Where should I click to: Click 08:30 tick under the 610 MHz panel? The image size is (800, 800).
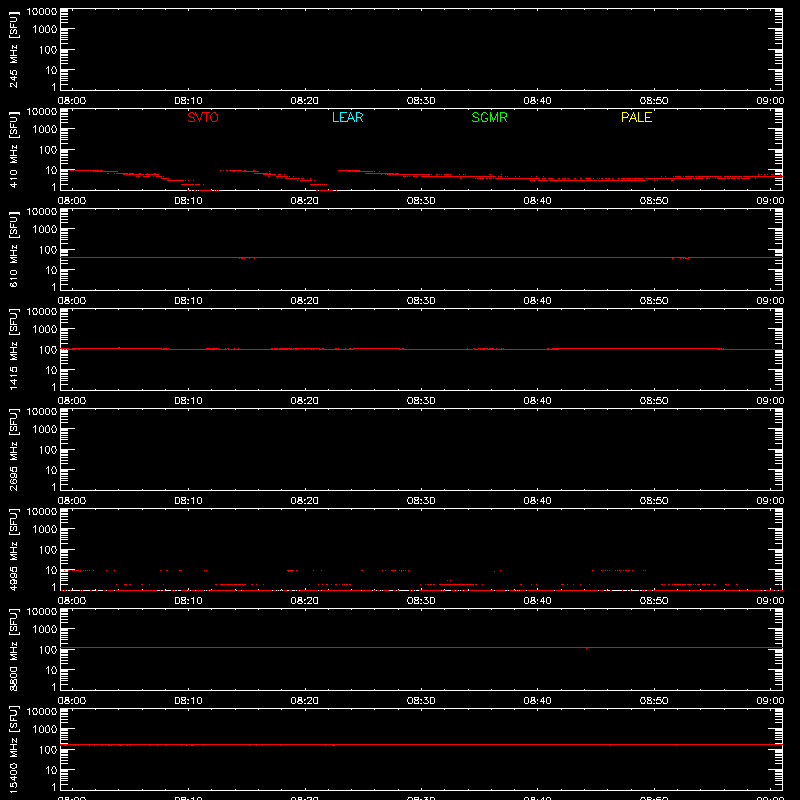(421, 301)
